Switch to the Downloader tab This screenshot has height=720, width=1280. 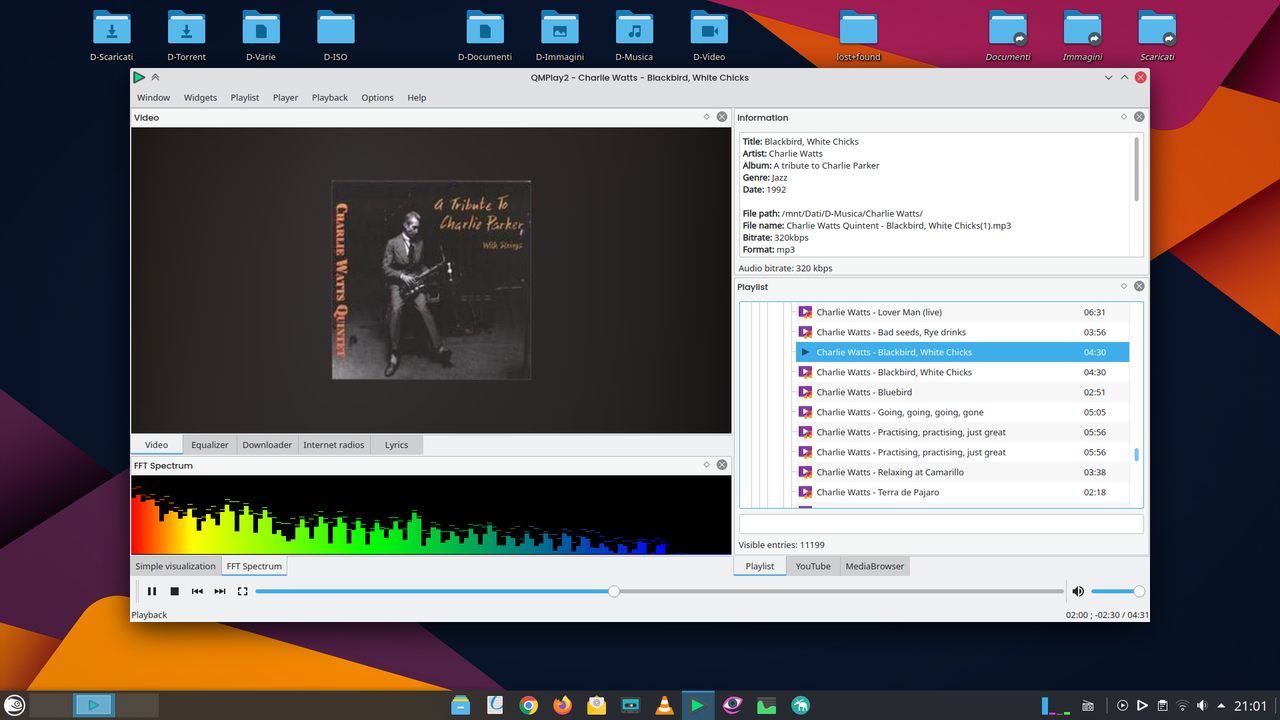tap(267, 445)
